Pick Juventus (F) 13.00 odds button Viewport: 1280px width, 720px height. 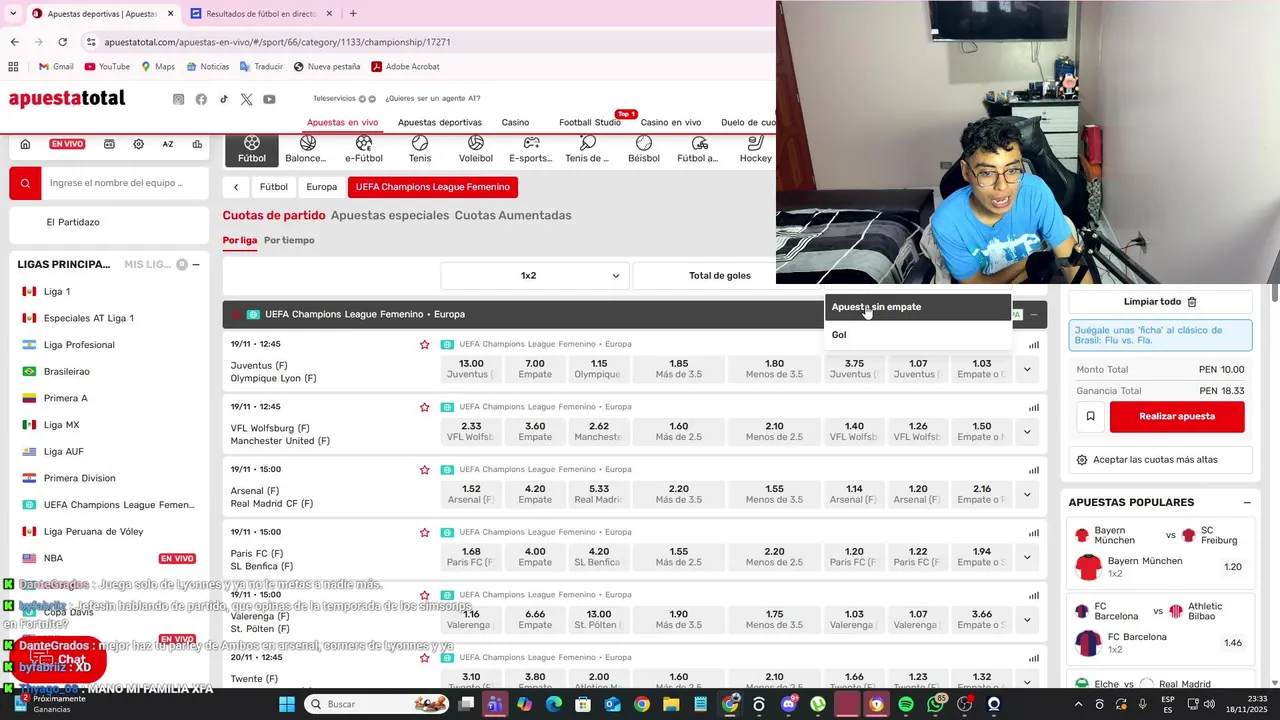pyautogui.click(x=471, y=369)
